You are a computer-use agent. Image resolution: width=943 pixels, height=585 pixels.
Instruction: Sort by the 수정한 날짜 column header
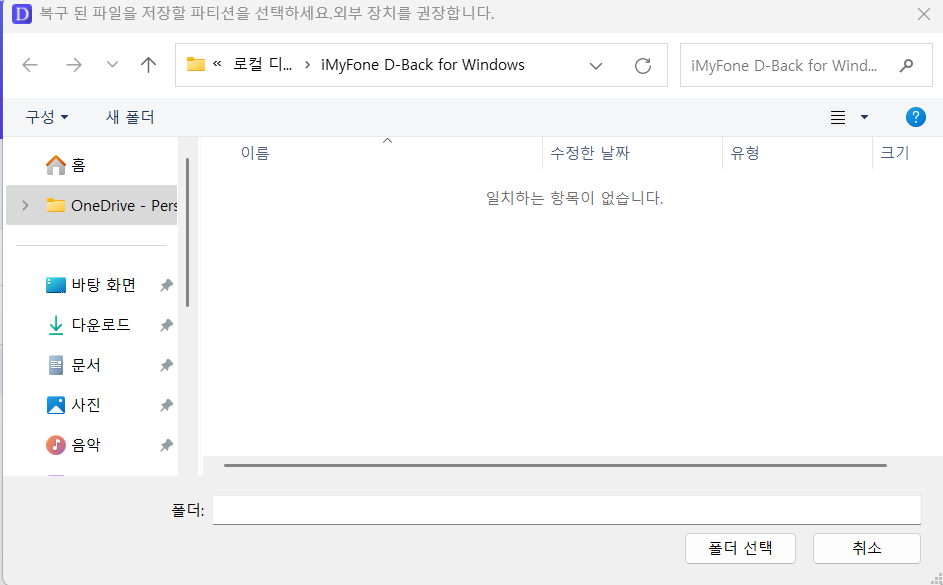click(633, 153)
